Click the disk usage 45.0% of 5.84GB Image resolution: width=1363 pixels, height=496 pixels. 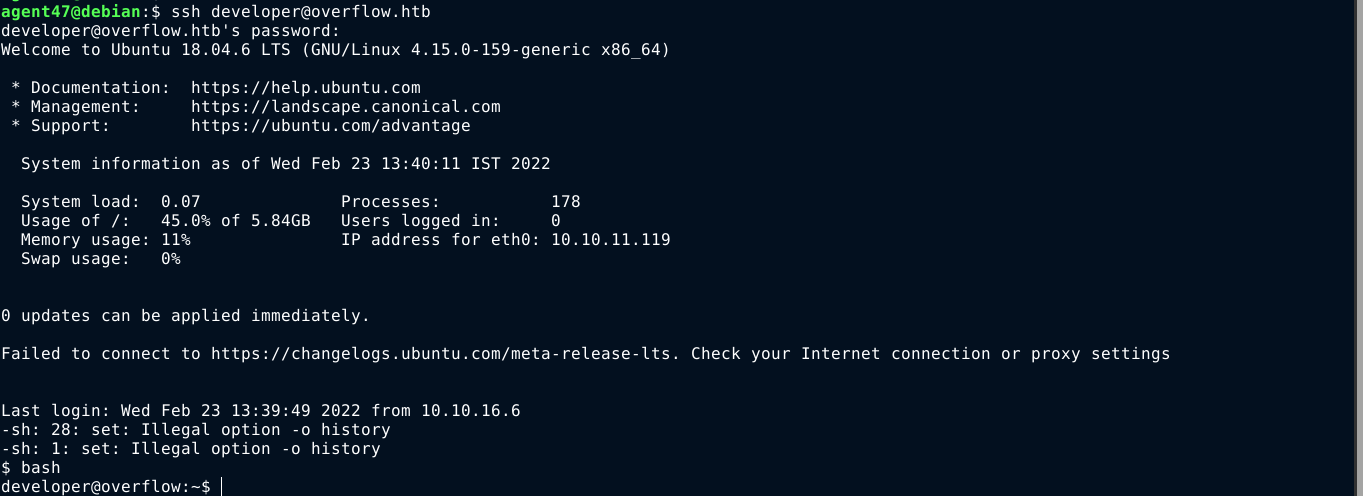[x=235, y=221]
